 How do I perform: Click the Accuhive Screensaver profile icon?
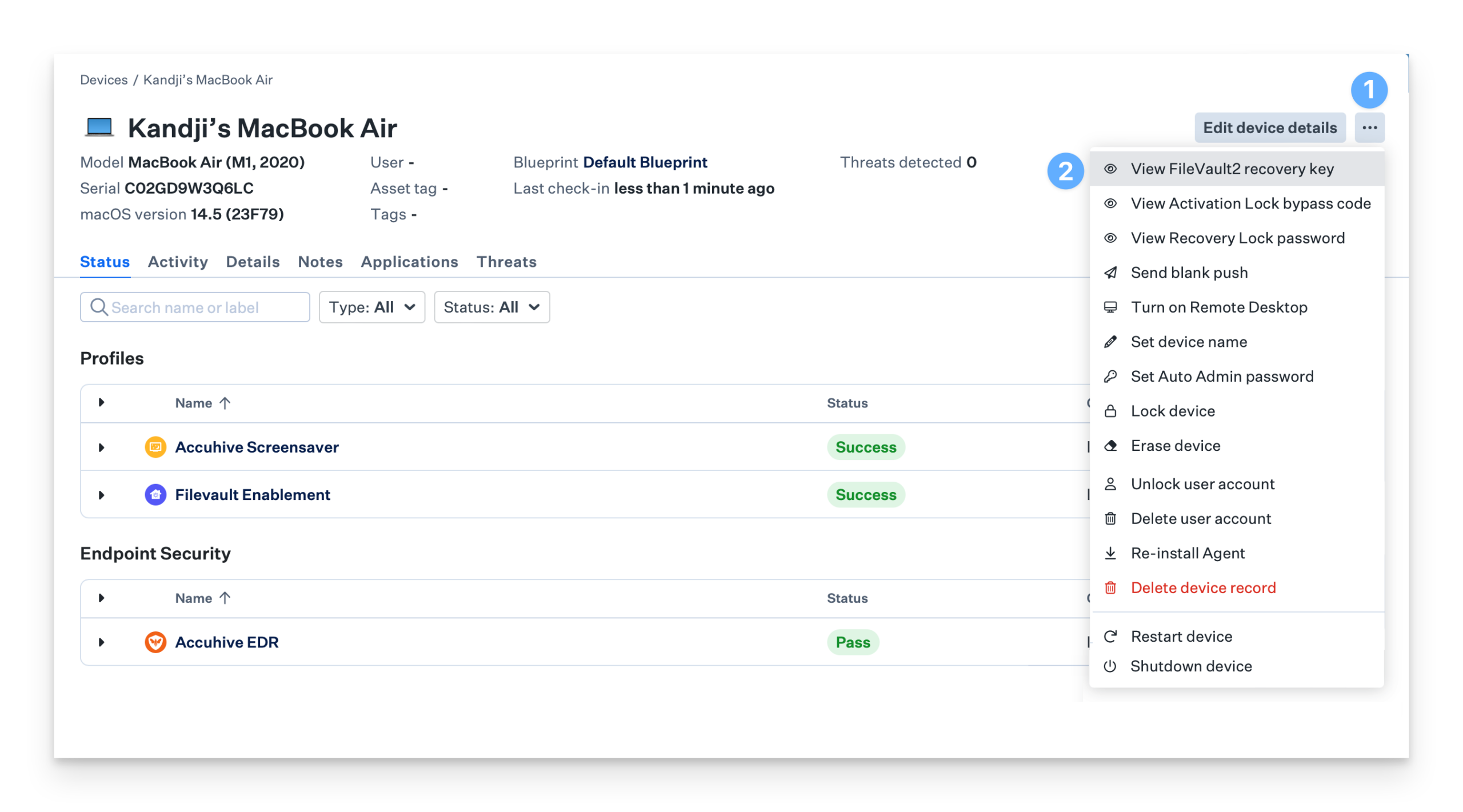[155, 447]
